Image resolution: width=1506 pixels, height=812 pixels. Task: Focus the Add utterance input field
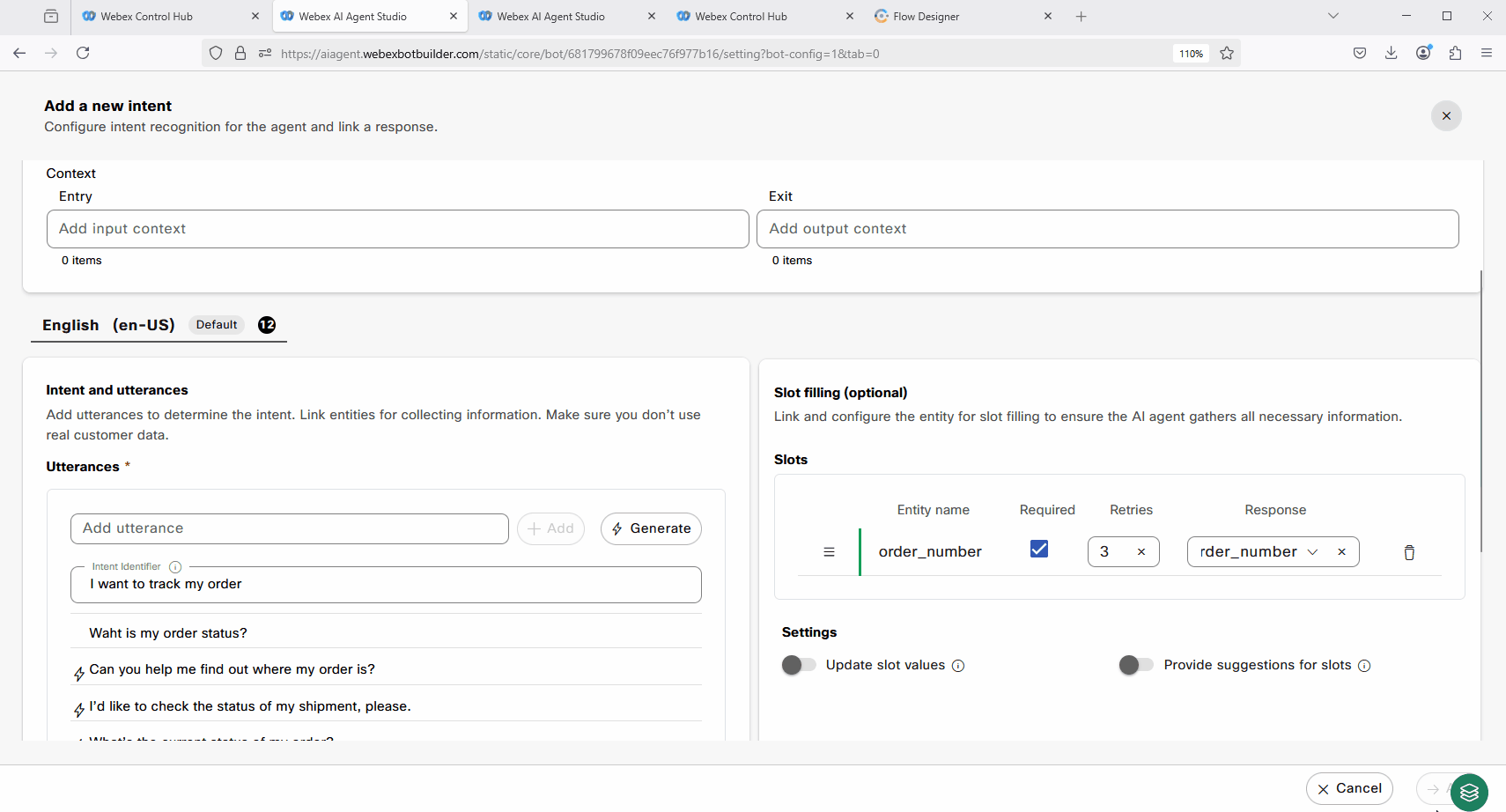click(x=289, y=528)
